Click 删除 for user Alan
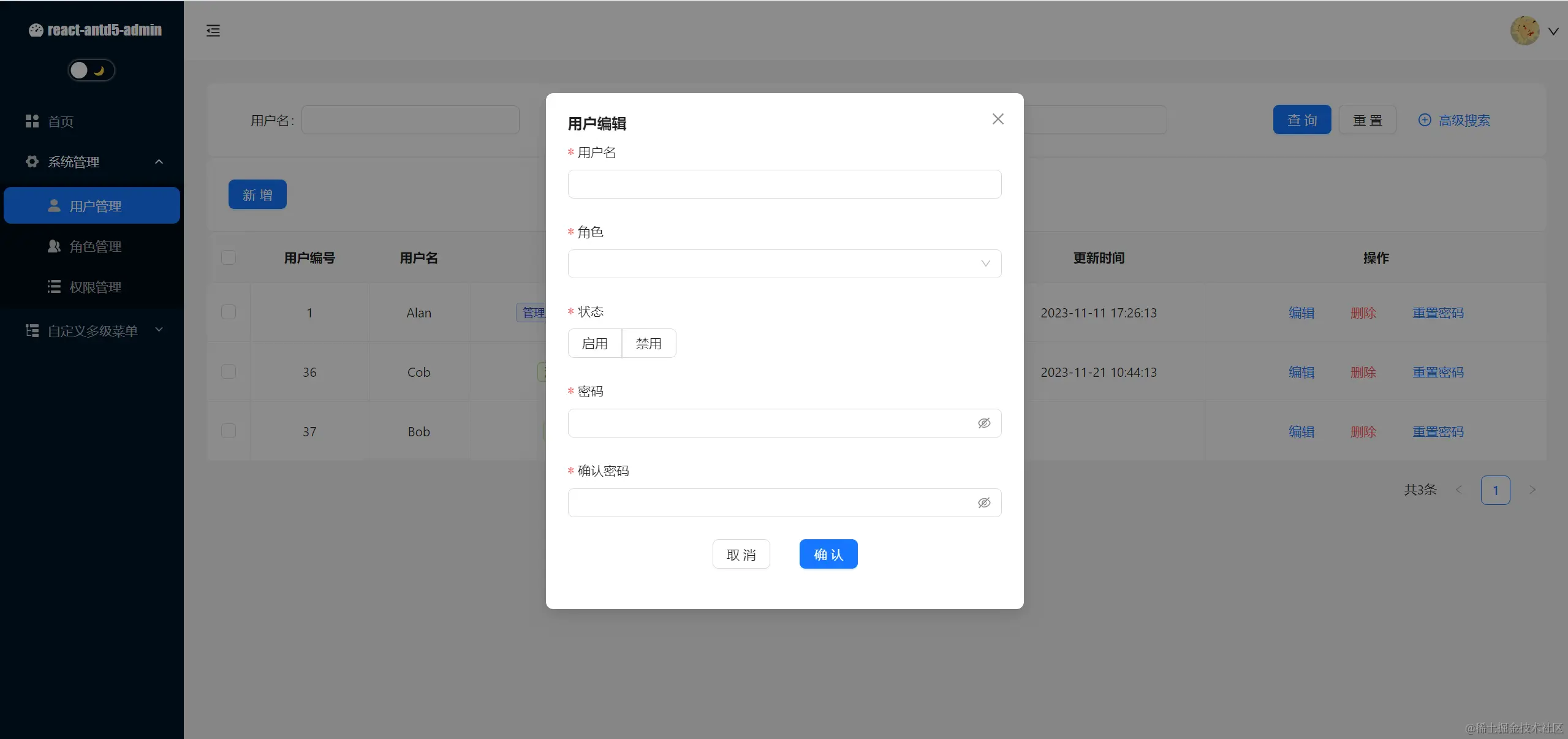This screenshot has width=1568, height=739. [1363, 313]
